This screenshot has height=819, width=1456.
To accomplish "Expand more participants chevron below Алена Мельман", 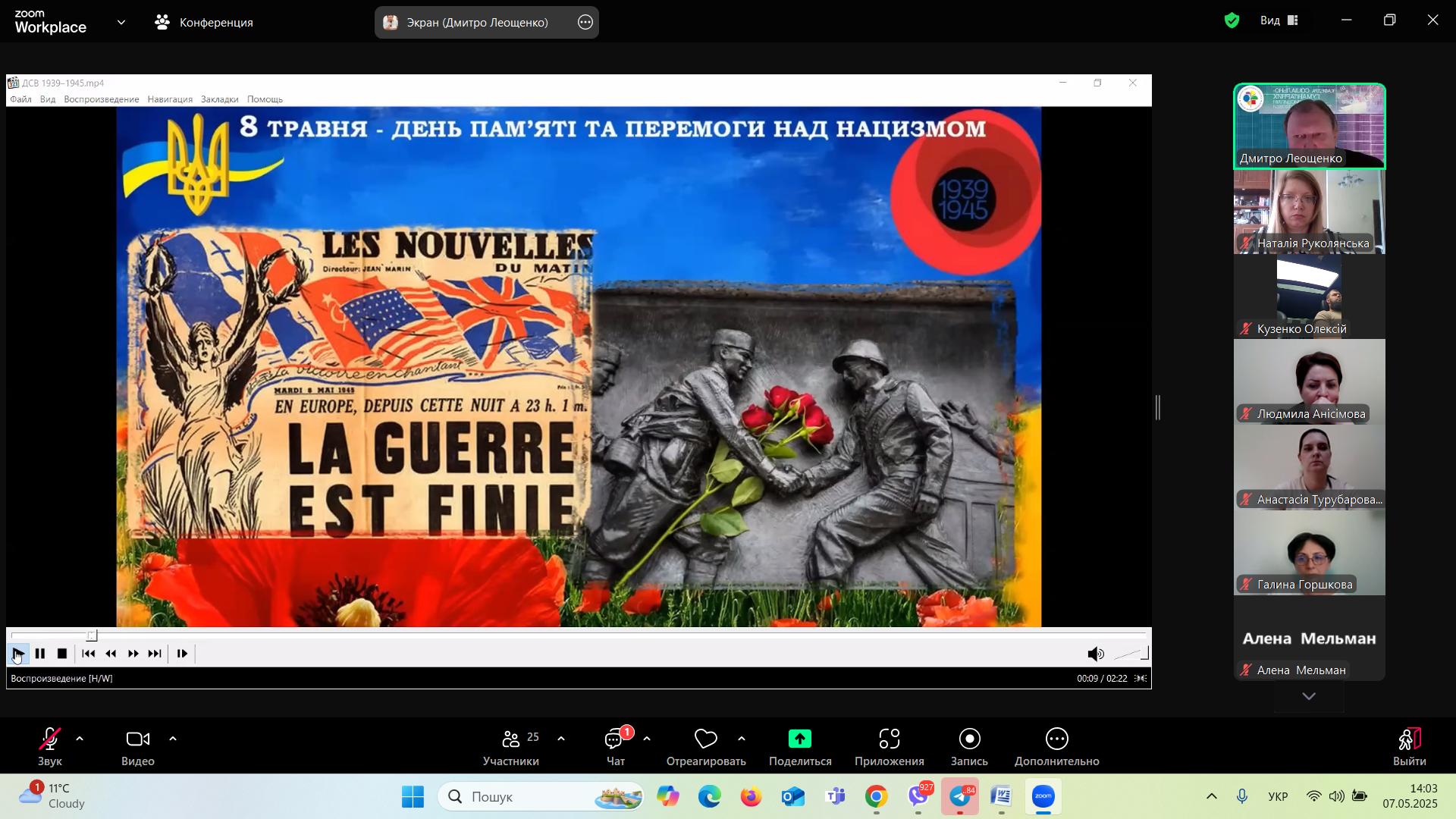I will (x=1309, y=696).
